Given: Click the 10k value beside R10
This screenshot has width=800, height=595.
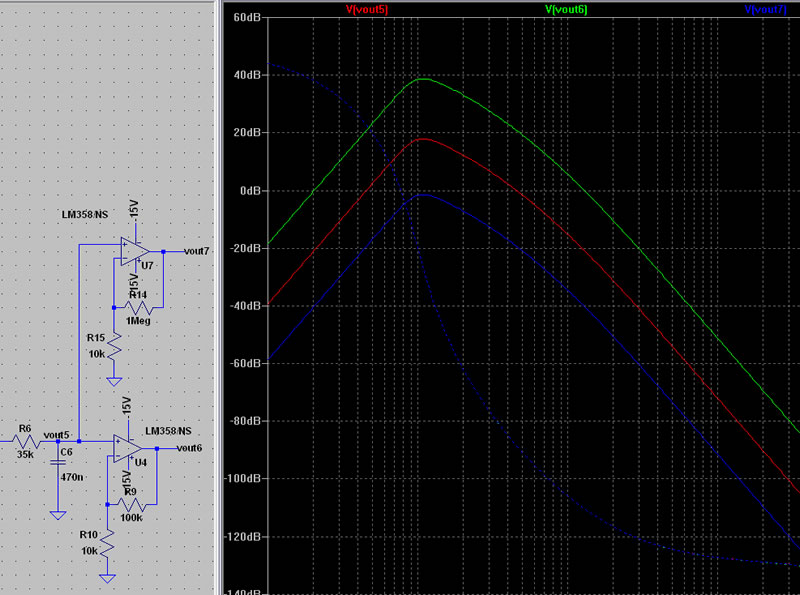Looking at the screenshot, I should point(89,551).
